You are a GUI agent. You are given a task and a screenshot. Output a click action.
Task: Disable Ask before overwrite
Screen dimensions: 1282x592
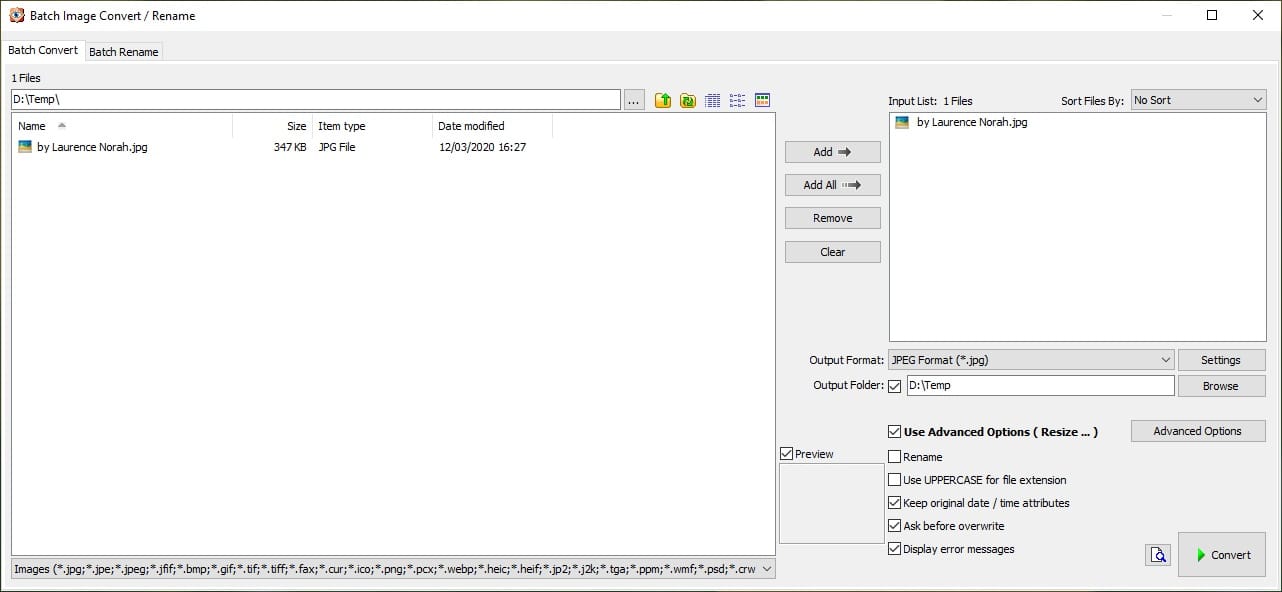coord(894,526)
